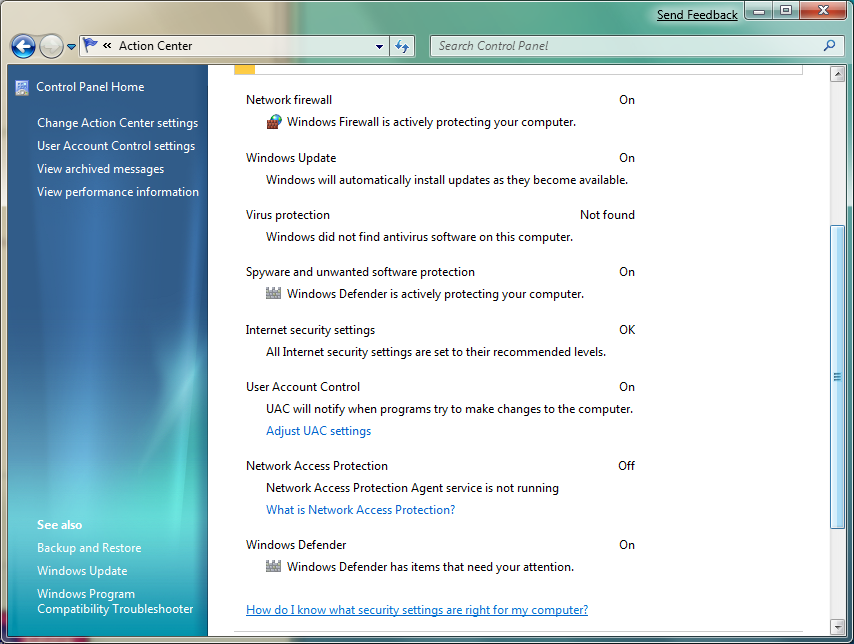
Task: Click the Control Panel Home icon in the sidebar
Action: coord(21,87)
